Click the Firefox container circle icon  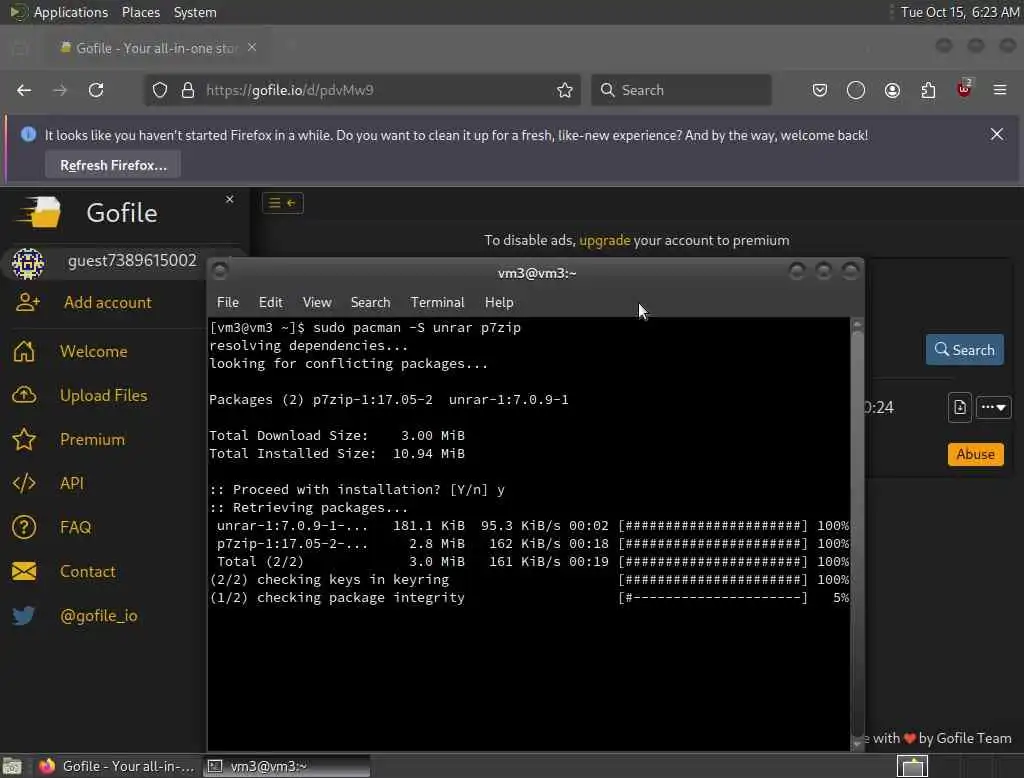856,90
